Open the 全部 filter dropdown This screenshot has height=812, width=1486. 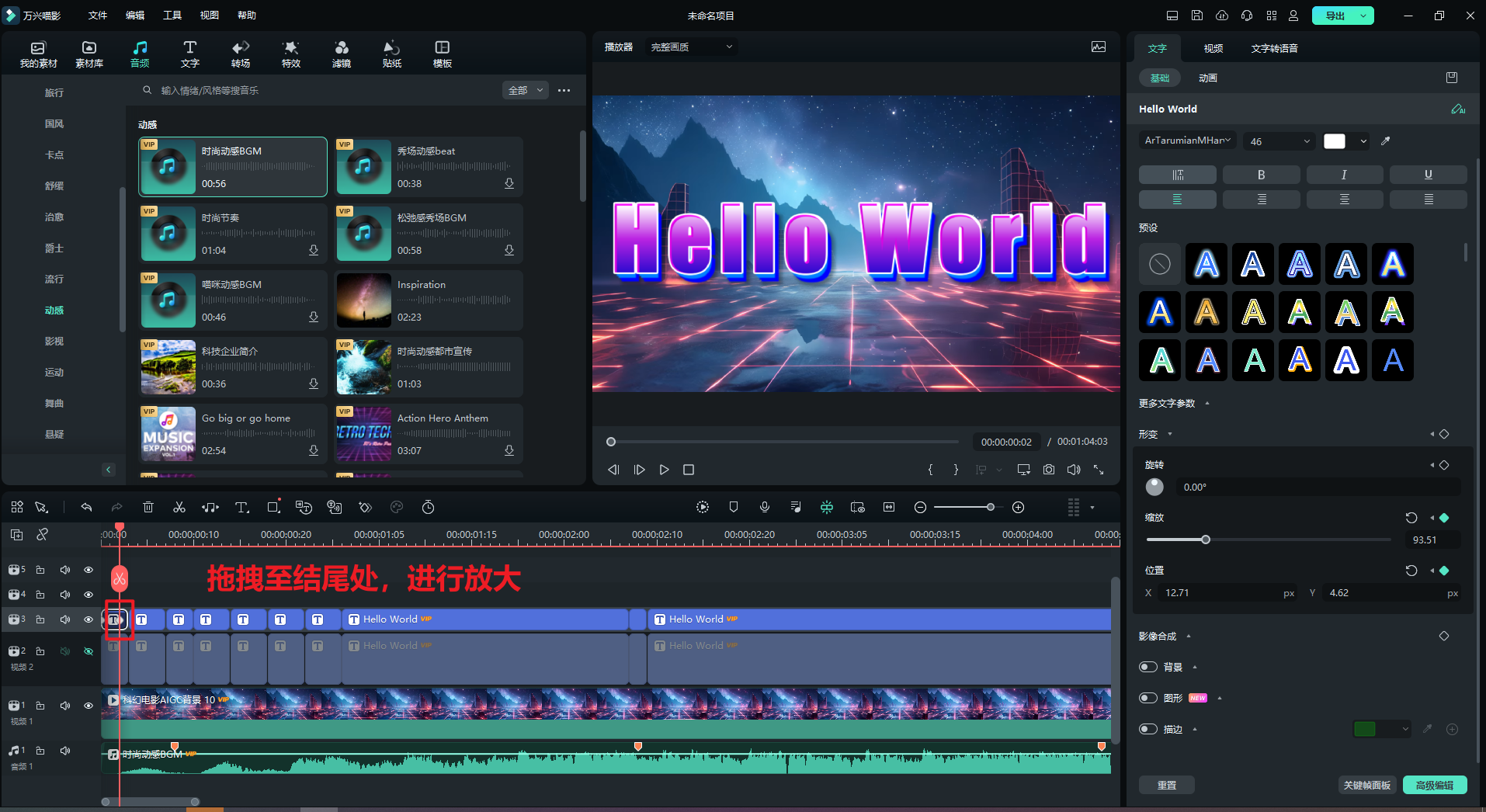coord(526,91)
